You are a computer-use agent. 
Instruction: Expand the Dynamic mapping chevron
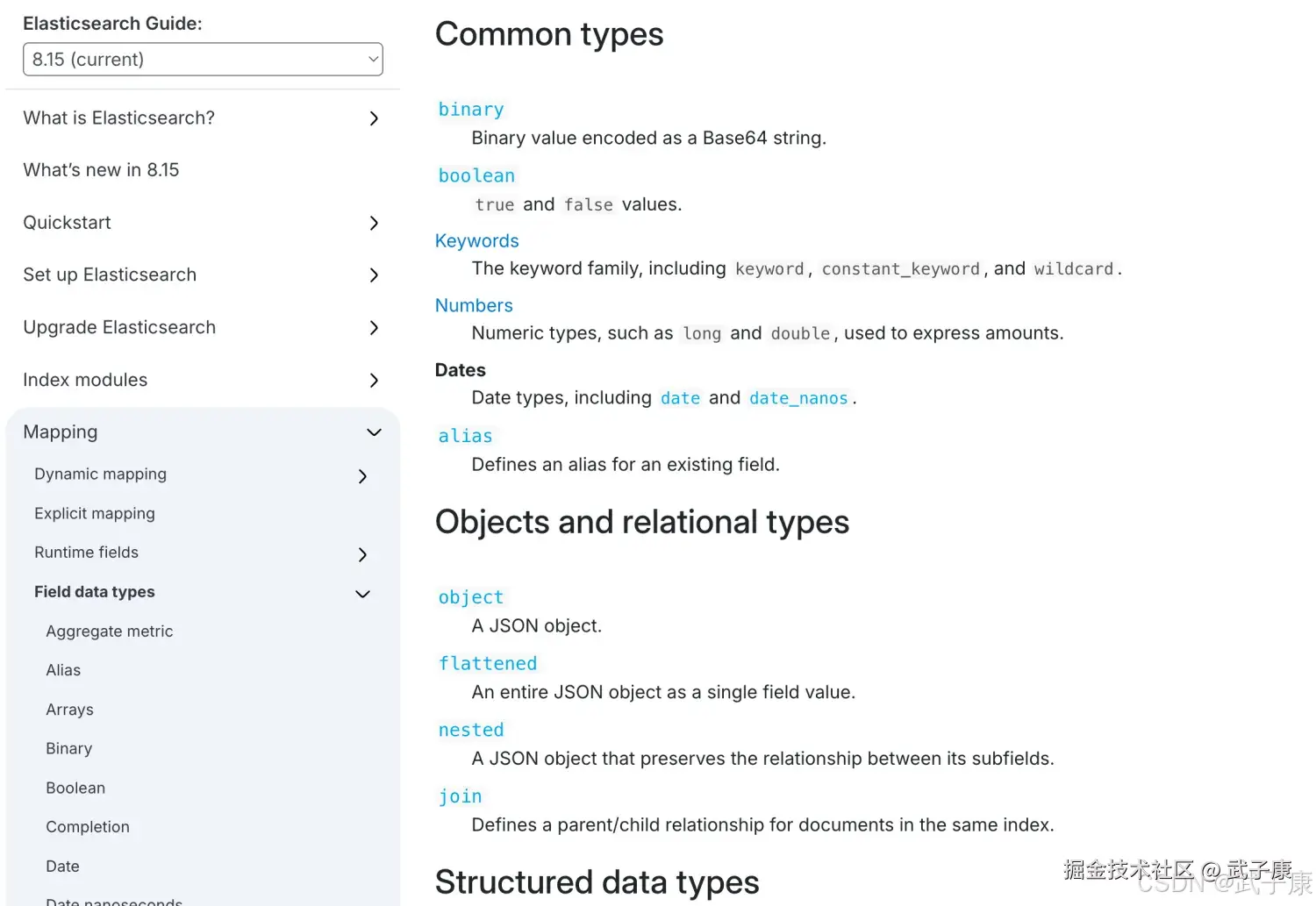[362, 476]
